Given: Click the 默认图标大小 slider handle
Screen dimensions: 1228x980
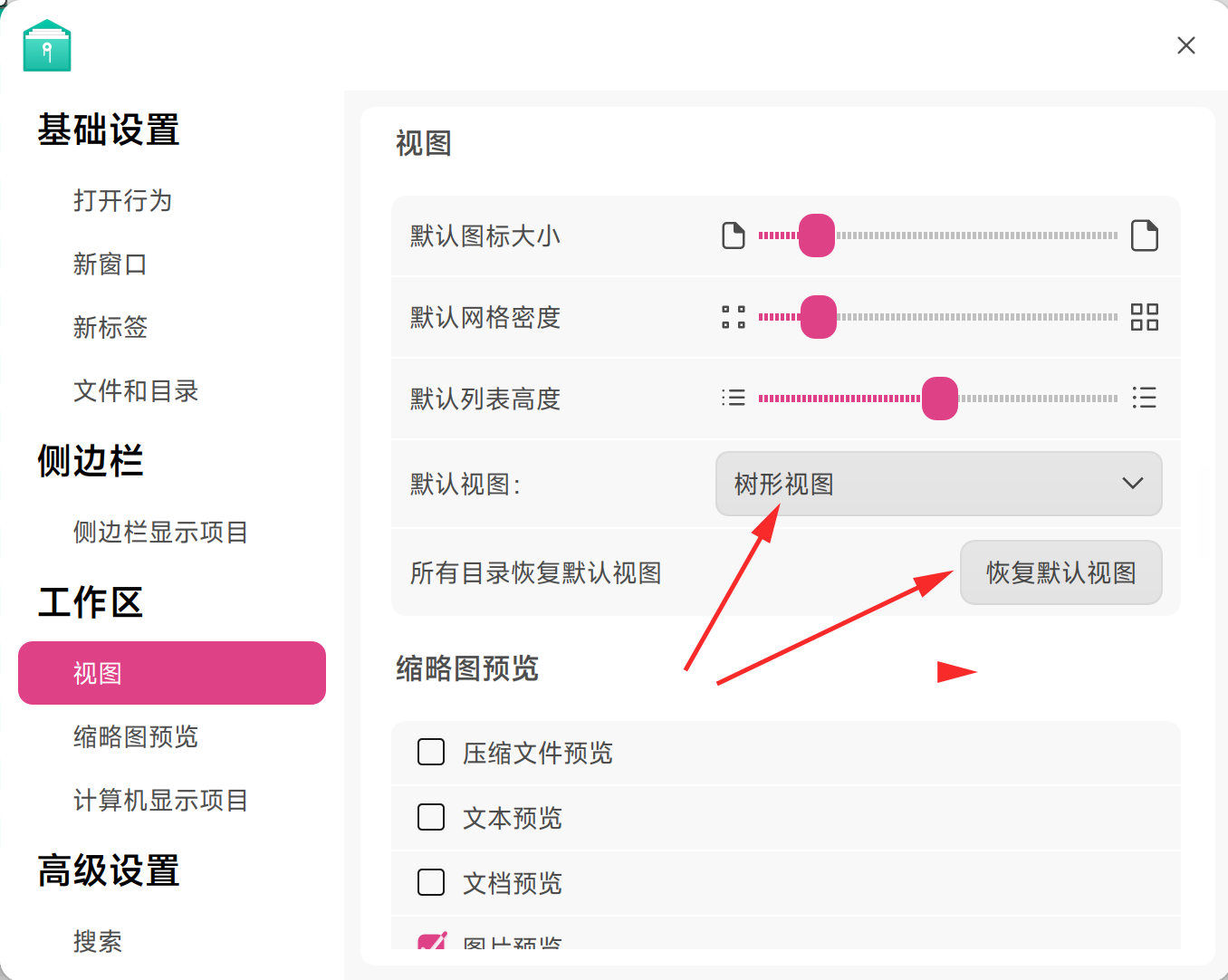Looking at the screenshot, I should [817, 235].
